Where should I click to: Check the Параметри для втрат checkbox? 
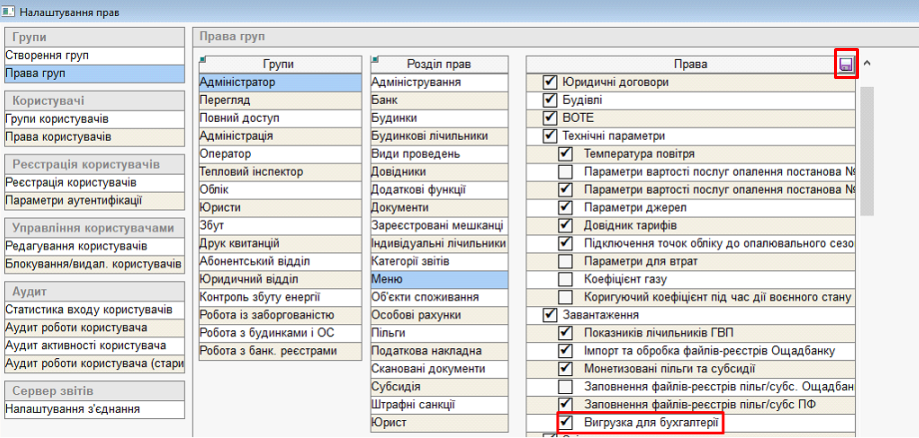(565, 261)
